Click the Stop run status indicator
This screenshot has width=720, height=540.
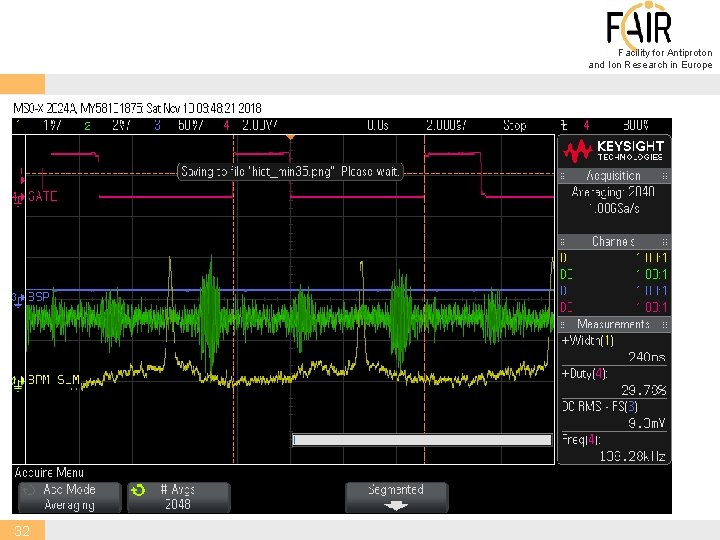[x=514, y=125]
